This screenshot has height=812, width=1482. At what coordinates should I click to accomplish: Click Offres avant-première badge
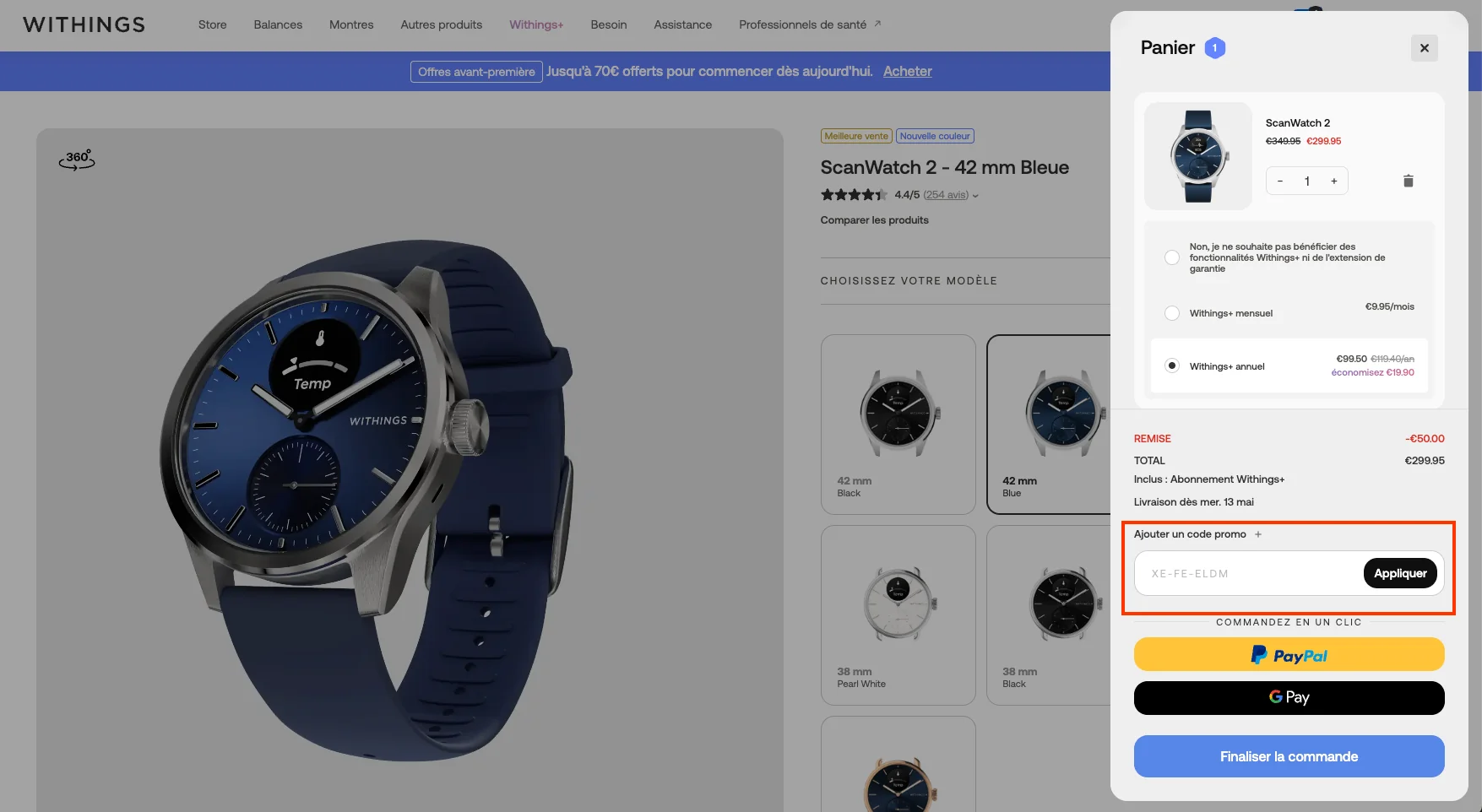click(x=476, y=72)
